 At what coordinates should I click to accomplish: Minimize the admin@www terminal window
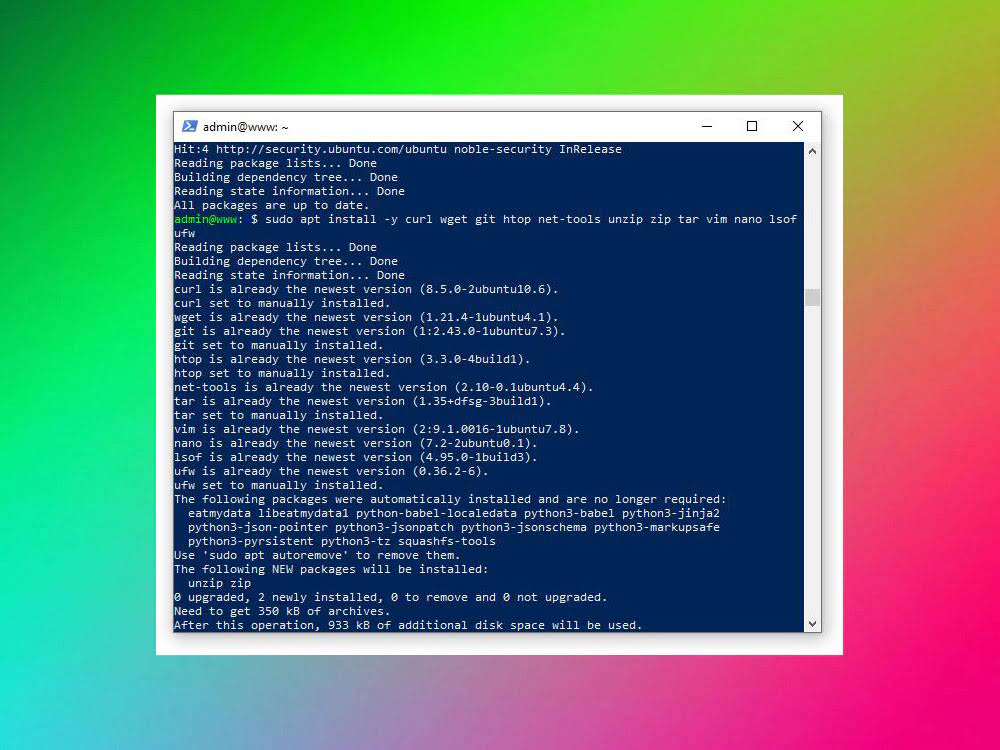[x=707, y=126]
